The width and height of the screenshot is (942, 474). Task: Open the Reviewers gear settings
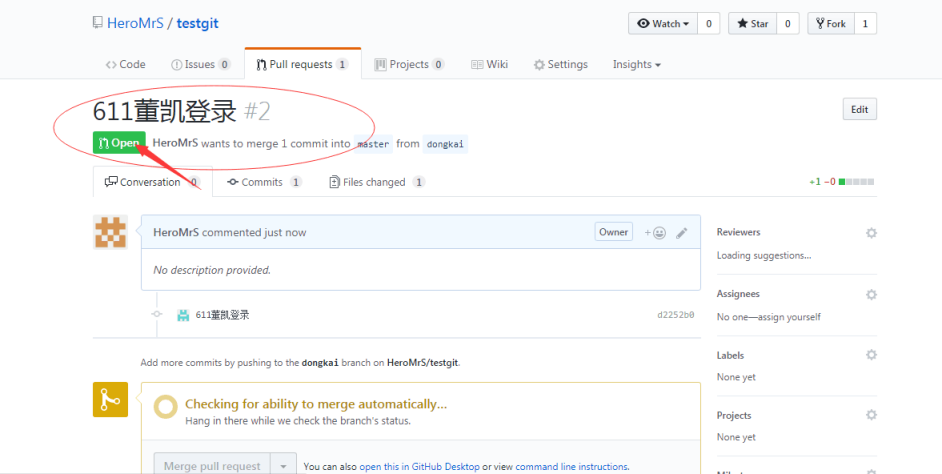pos(871,232)
